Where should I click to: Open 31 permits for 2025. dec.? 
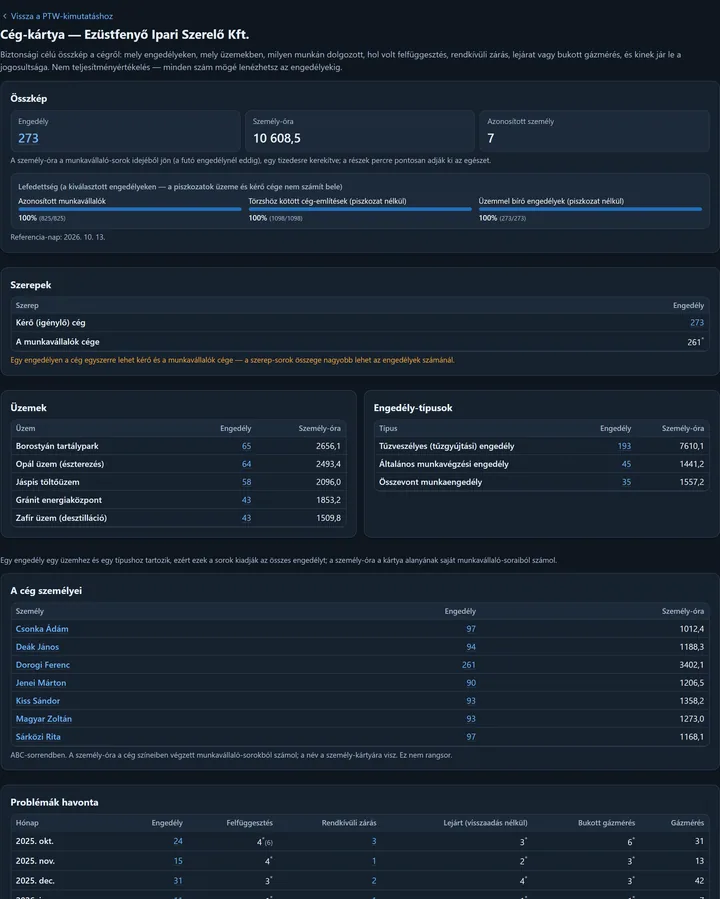coord(178,881)
